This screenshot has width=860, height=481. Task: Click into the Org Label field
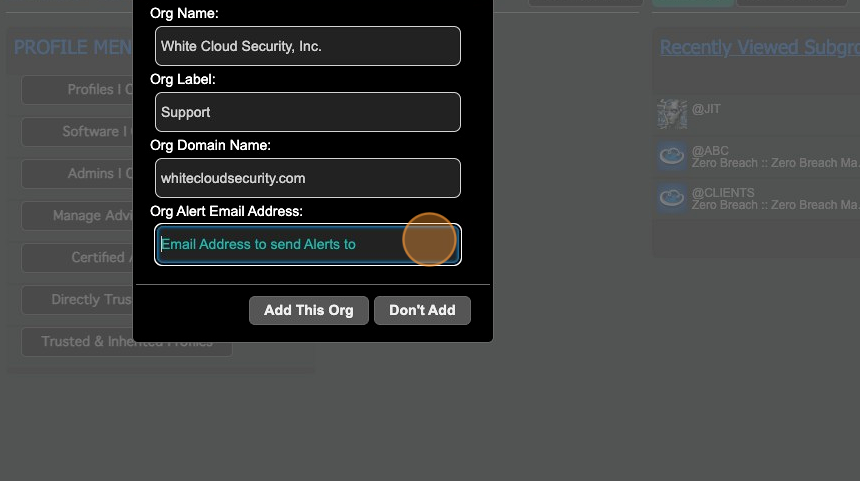tap(308, 112)
